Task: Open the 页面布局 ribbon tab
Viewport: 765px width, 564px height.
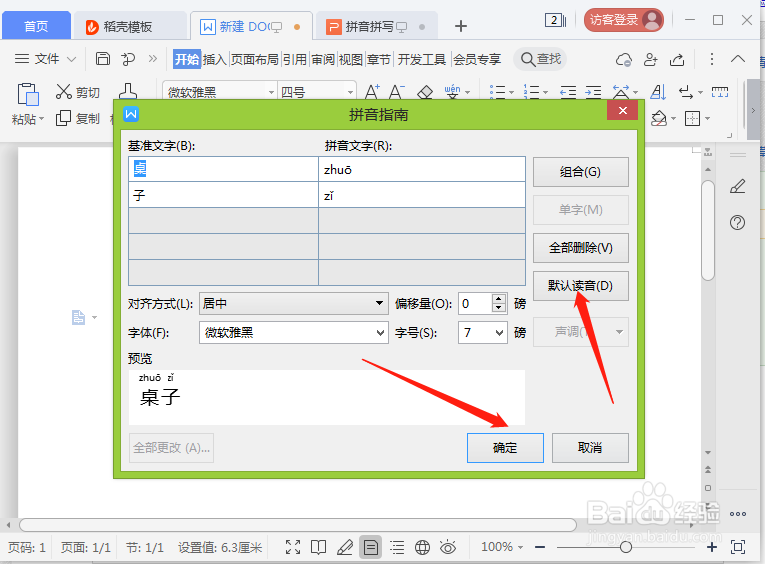Action: click(x=255, y=60)
